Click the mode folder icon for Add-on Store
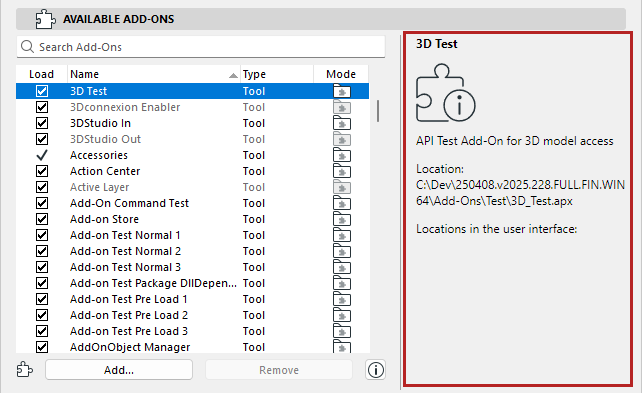This screenshot has width=642, height=393. (342, 219)
